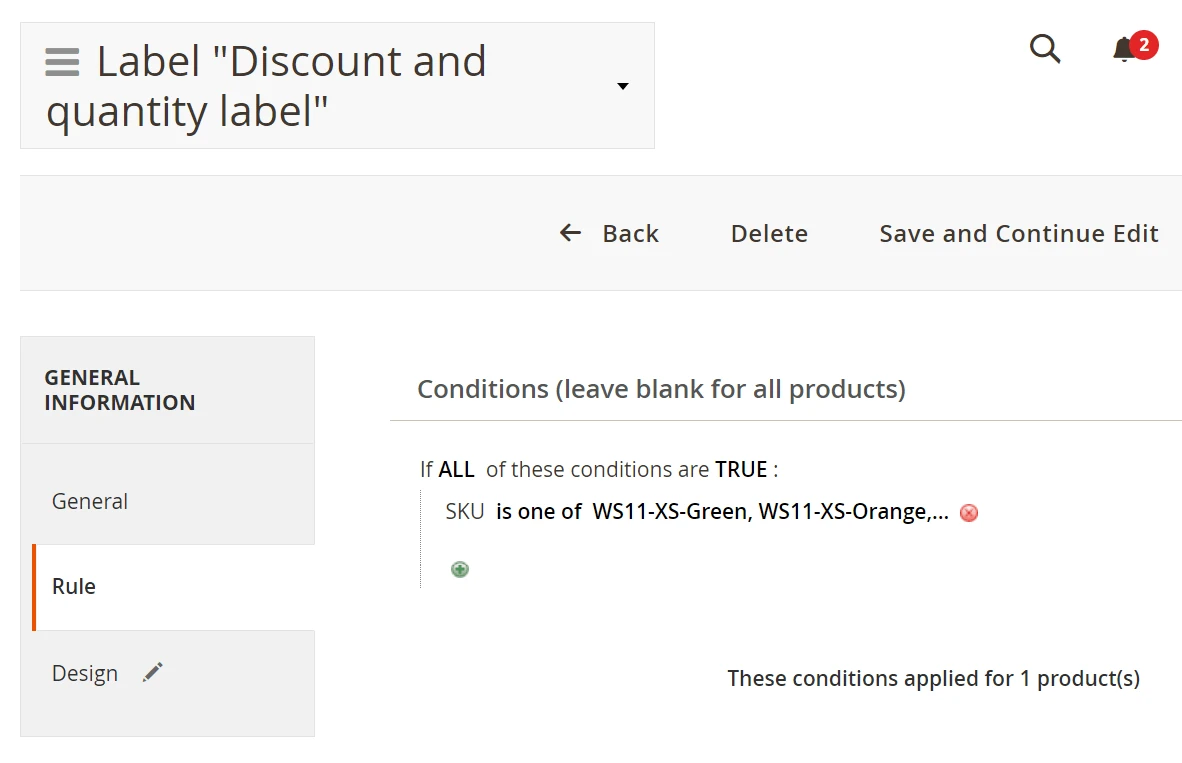Open the Design tab
Image resolution: width=1182 pixels, height=763 pixels.
[85, 674]
